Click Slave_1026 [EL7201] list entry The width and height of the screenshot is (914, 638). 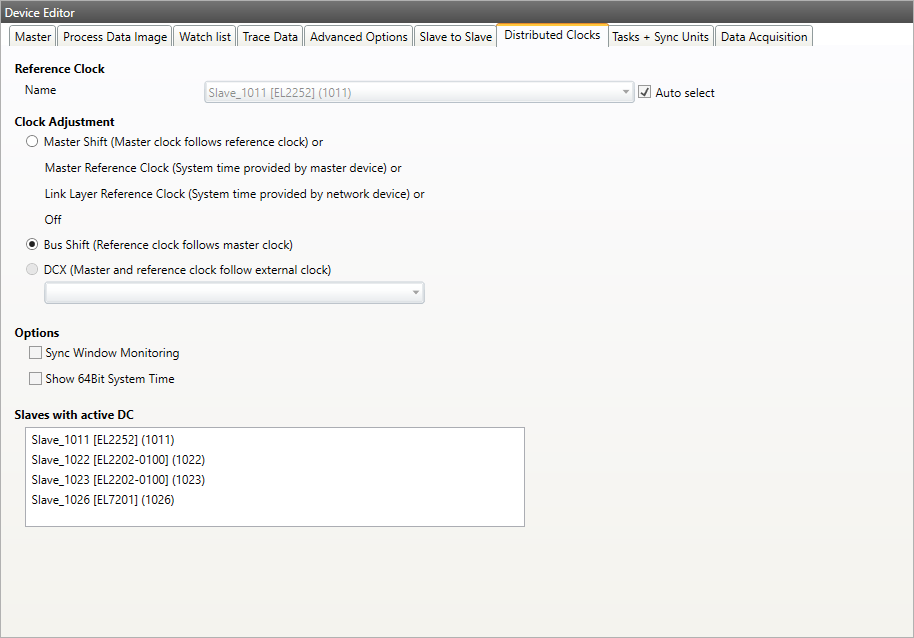click(x=103, y=499)
